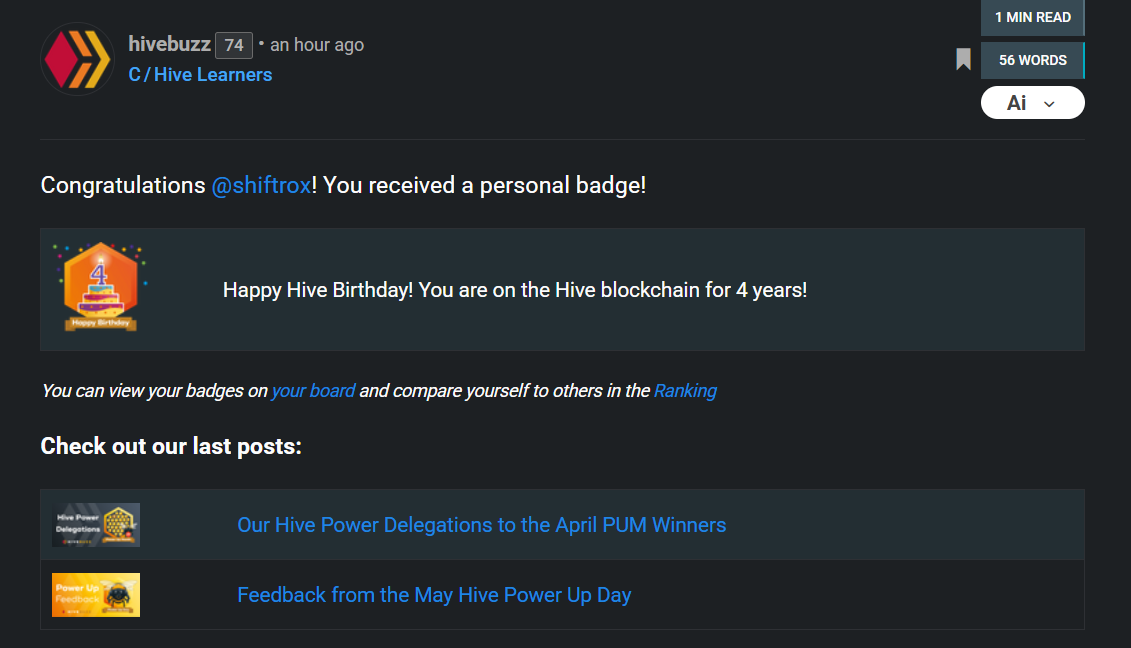Select the reputation badge showing 74
This screenshot has height=648, width=1131.
(x=234, y=45)
